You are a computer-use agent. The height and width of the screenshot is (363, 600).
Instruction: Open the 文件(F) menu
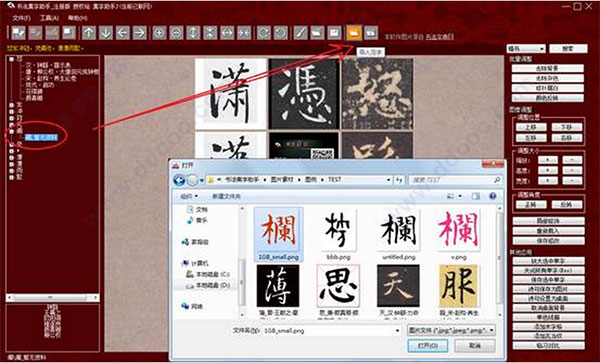click(21, 18)
